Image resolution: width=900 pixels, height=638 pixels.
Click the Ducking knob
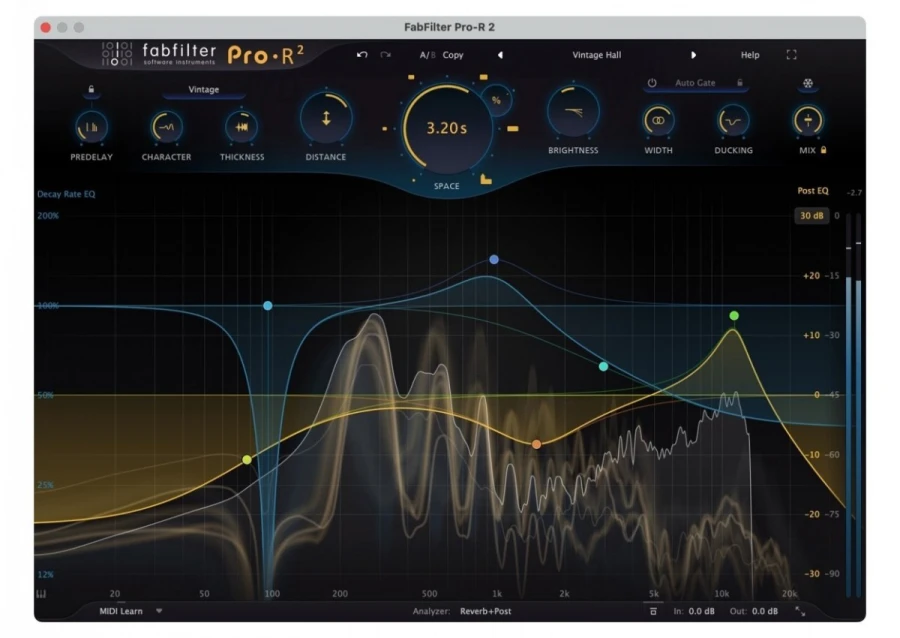point(733,120)
